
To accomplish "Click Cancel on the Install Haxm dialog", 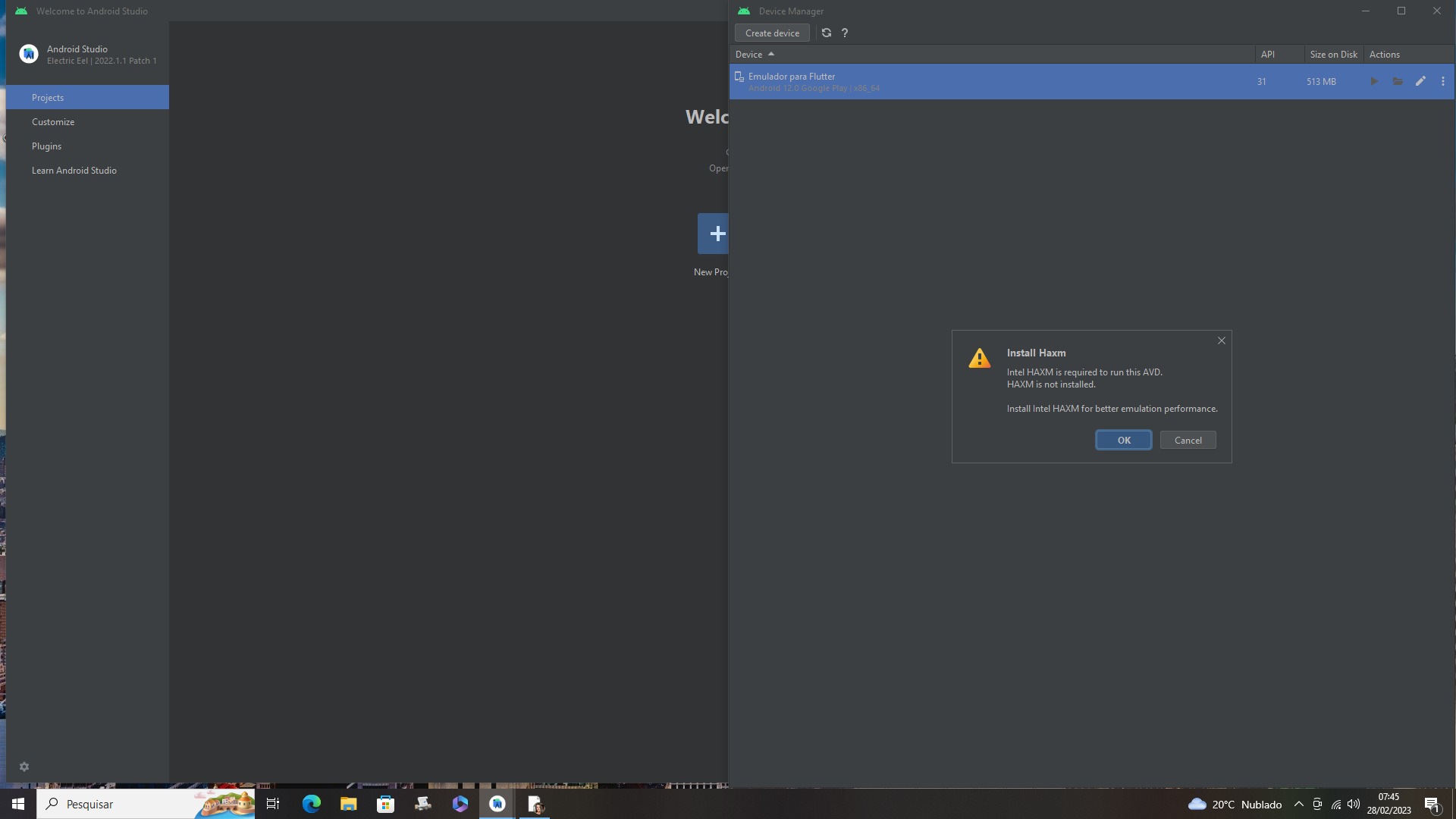I will click(x=1188, y=440).
